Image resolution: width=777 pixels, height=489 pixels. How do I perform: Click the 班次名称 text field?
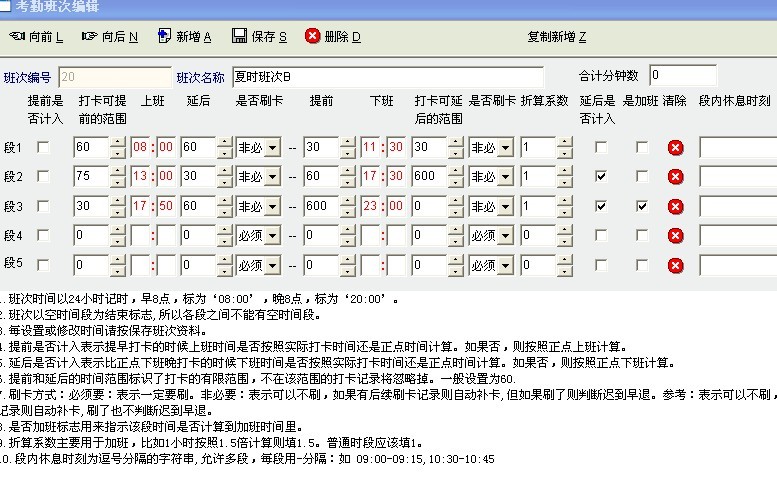pos(386,76)
